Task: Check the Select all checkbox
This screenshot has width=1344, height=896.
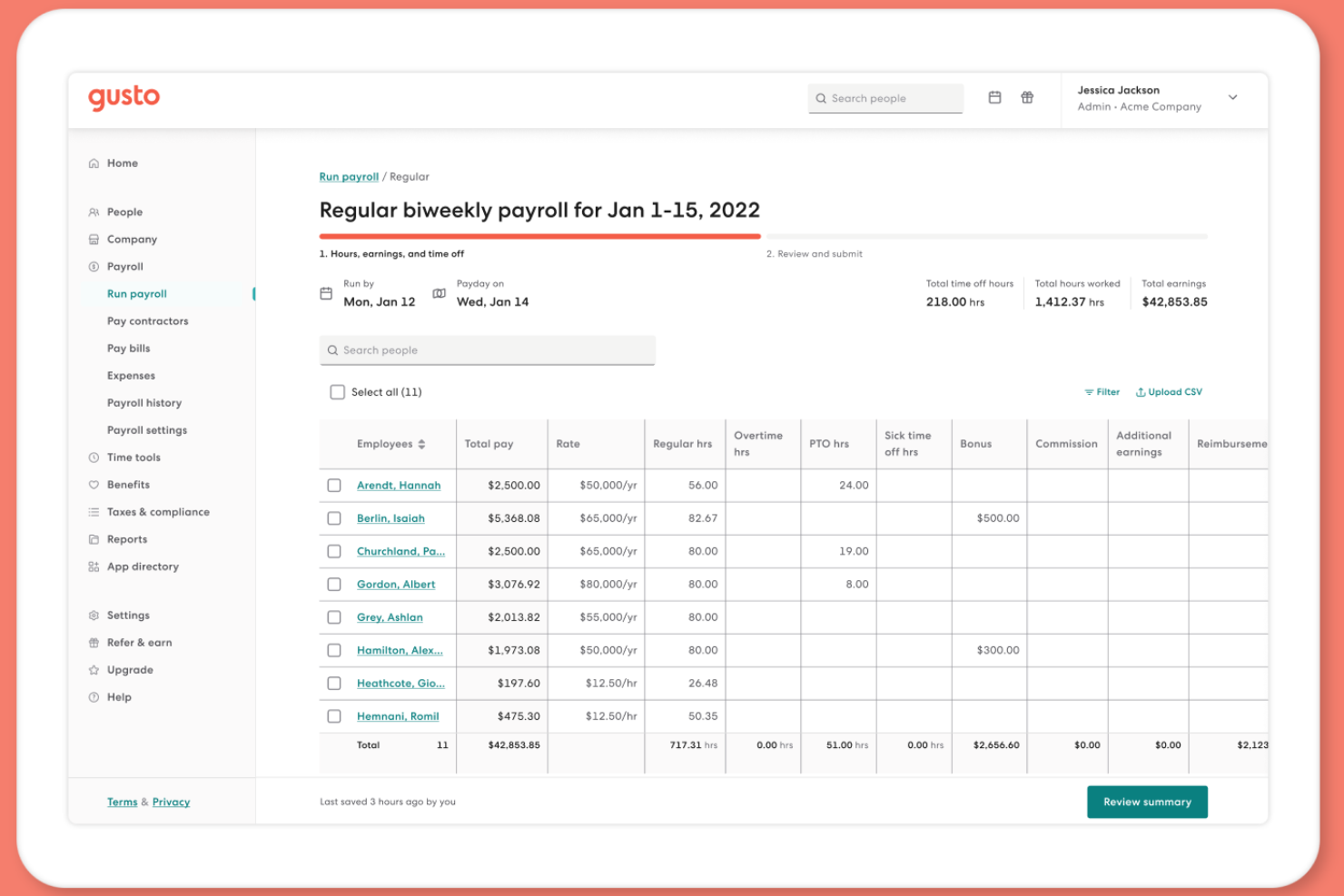Action: tap(337, 391)
